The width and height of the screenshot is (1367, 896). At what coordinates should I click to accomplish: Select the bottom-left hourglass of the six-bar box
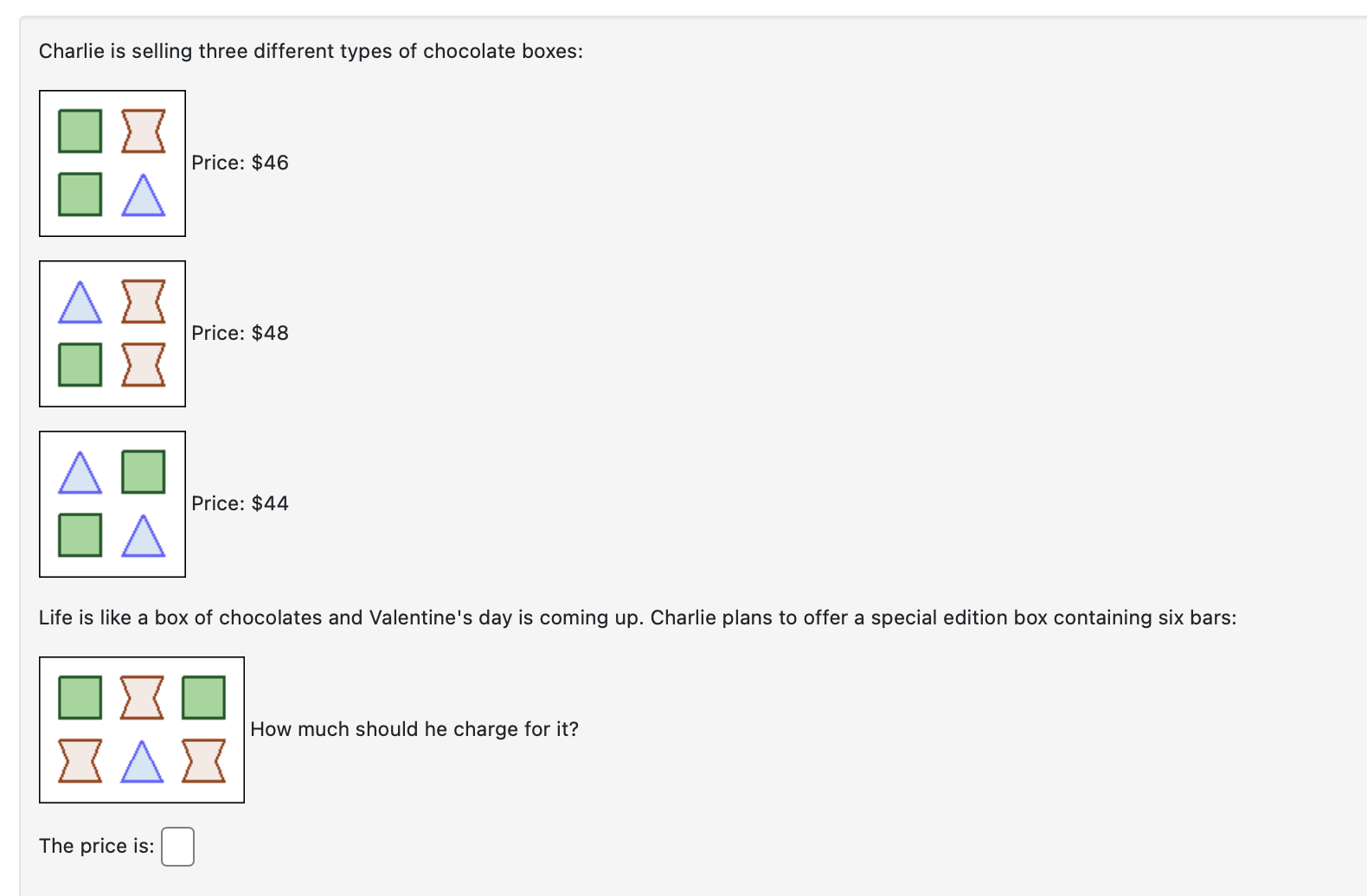pyautogui.click(x=80, y=761)
